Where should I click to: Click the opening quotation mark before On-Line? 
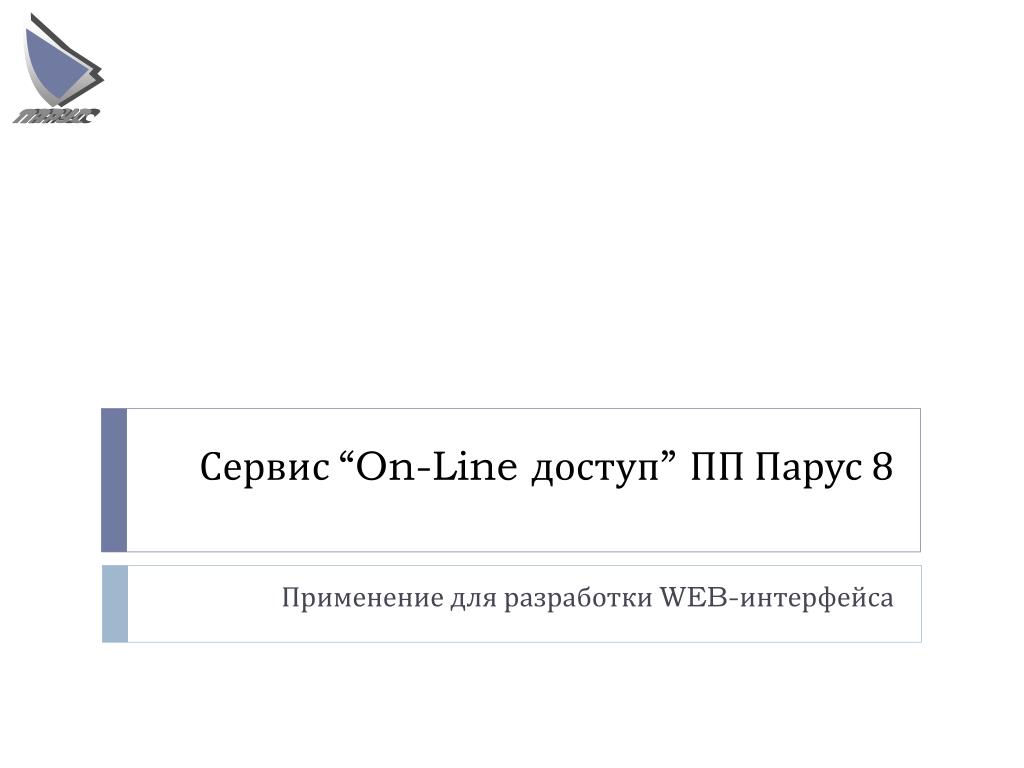[347, 458]
